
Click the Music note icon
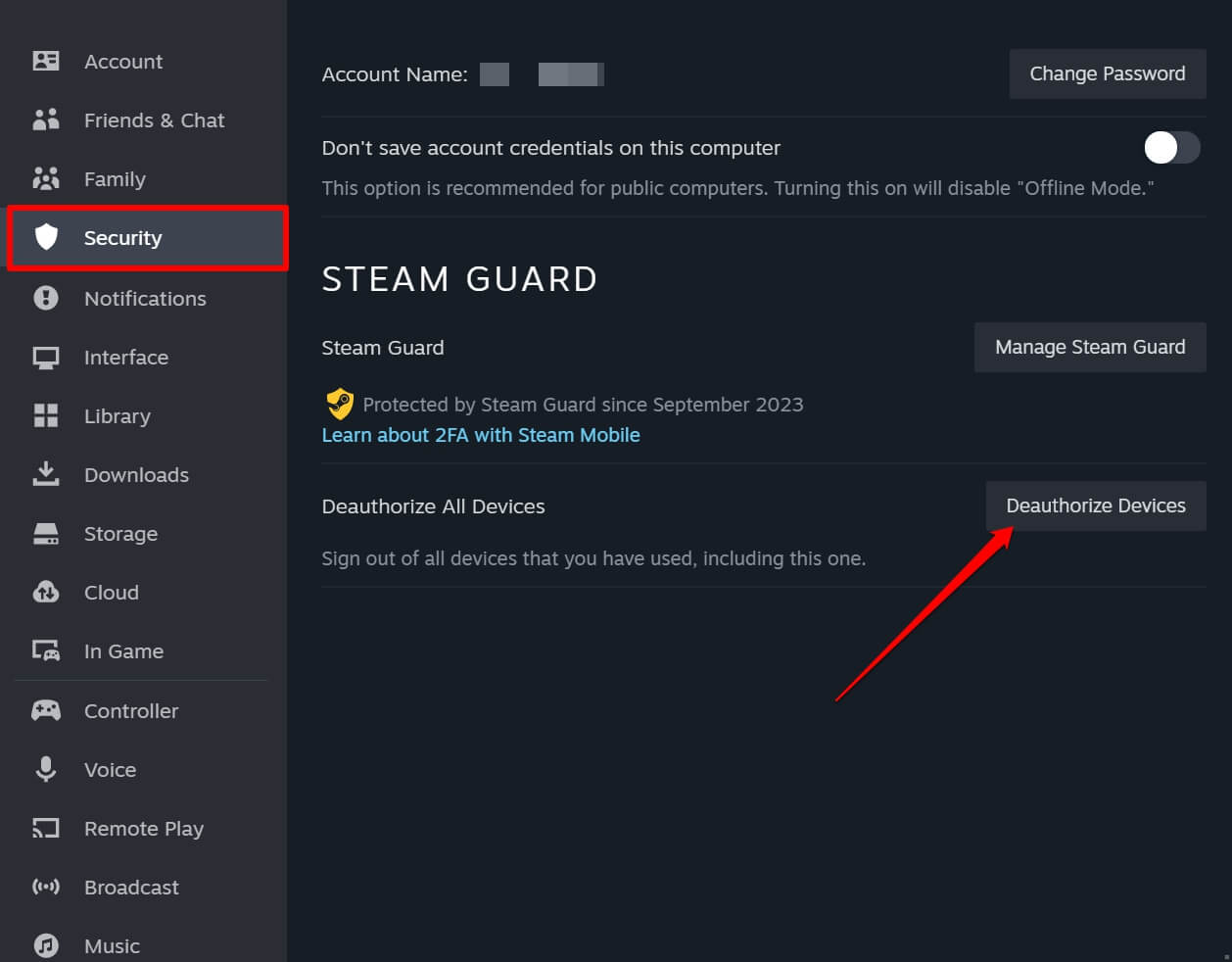(x=45, y=945)
